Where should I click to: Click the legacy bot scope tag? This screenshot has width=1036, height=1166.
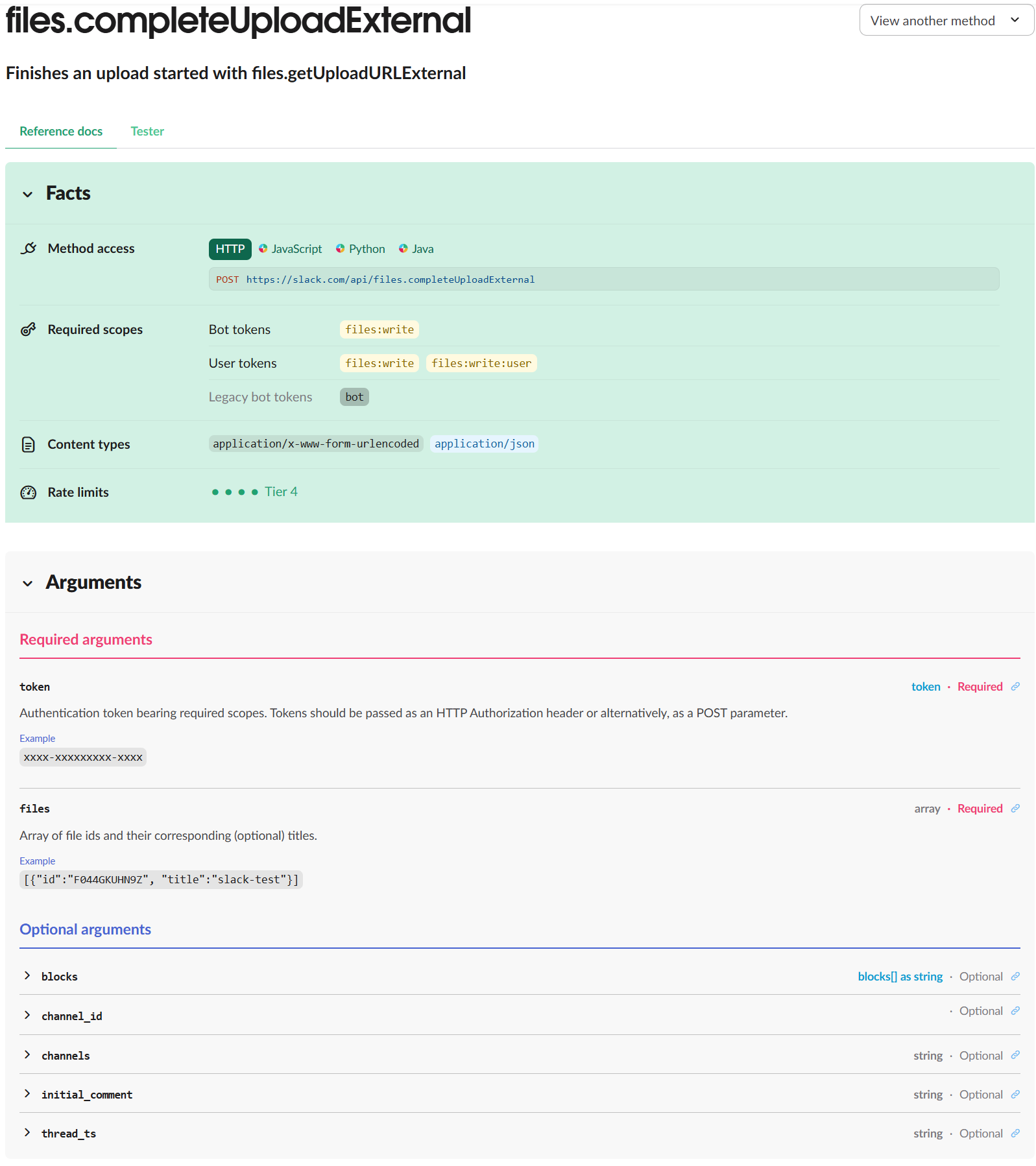[354, 397]
